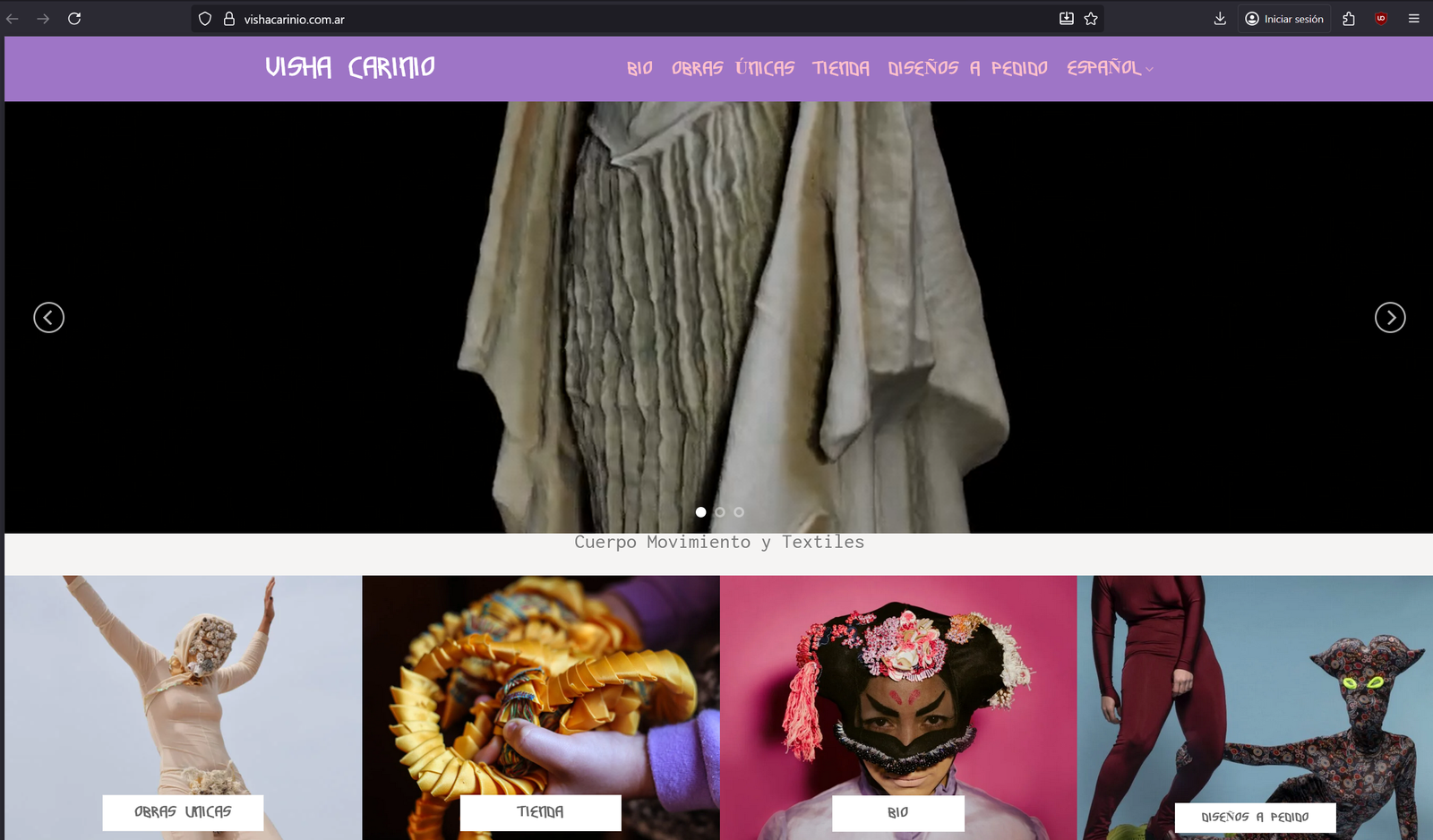
Task: Open site security padlock info
Action: point(228,19)
